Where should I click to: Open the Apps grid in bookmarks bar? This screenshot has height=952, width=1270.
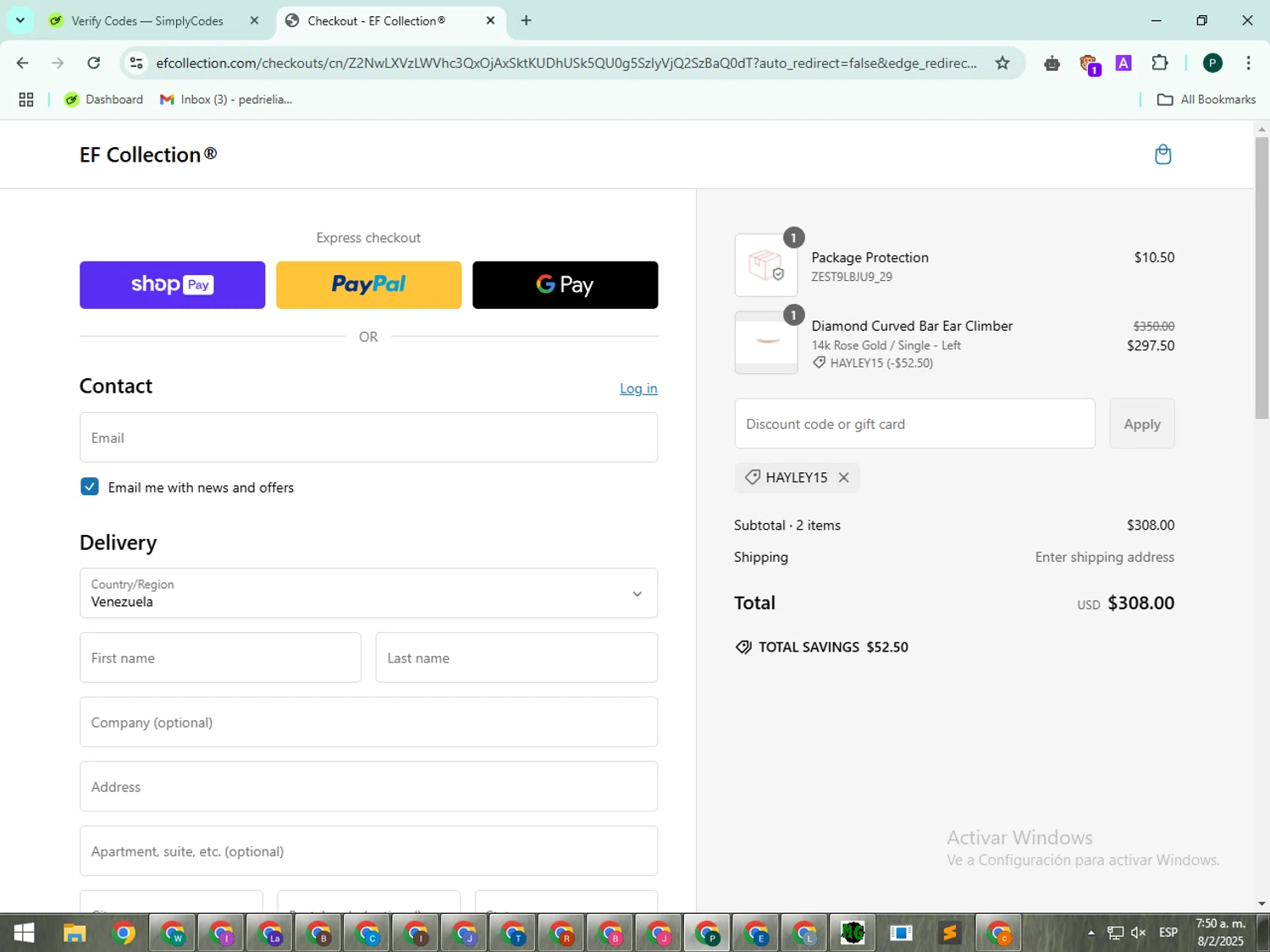[26, 99]
